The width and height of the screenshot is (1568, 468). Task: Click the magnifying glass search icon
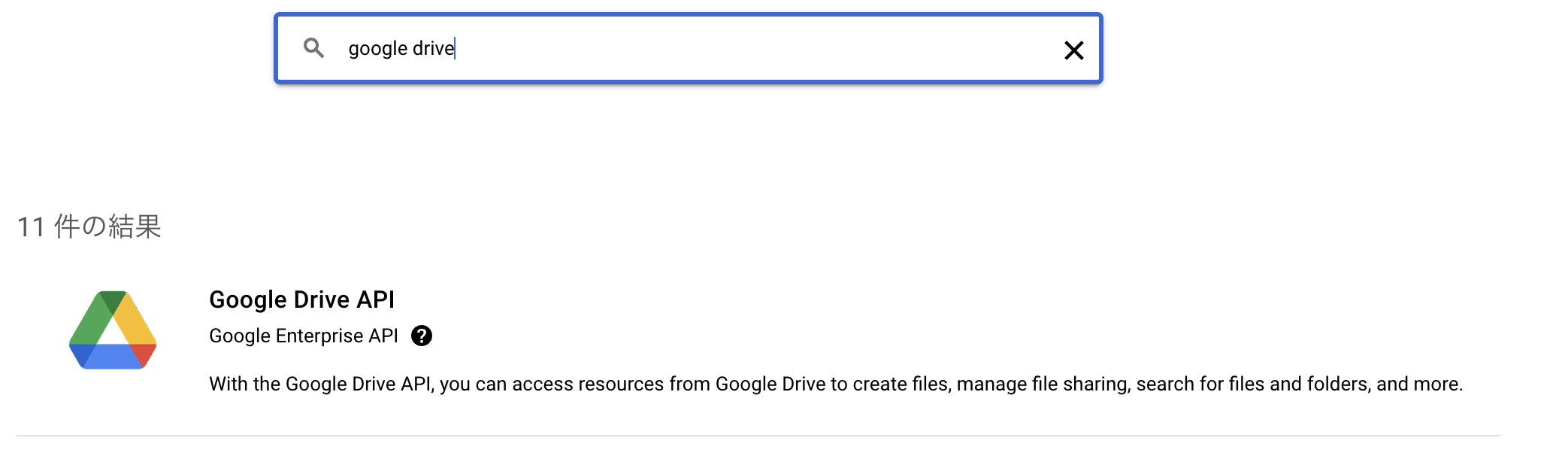(x=313, y=48)
